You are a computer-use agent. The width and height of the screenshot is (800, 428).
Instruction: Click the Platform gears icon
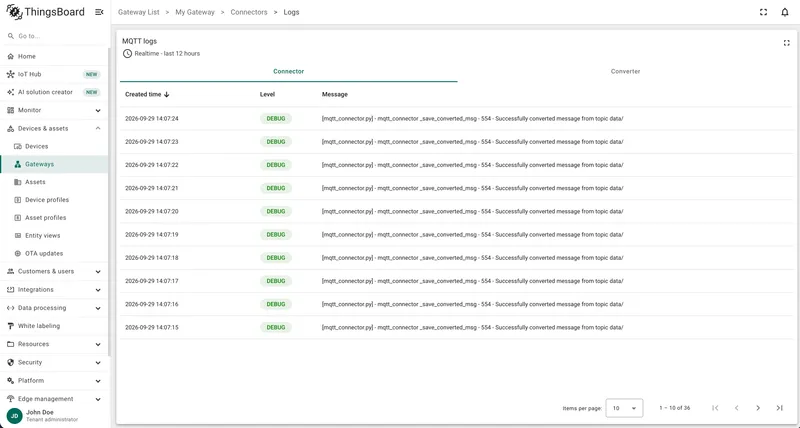(11, 381)
